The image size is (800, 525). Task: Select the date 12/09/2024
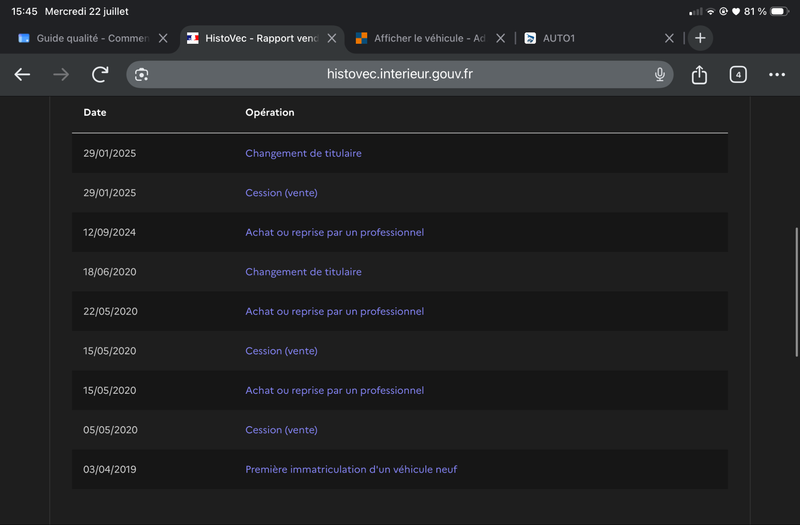tap(110, 232)
